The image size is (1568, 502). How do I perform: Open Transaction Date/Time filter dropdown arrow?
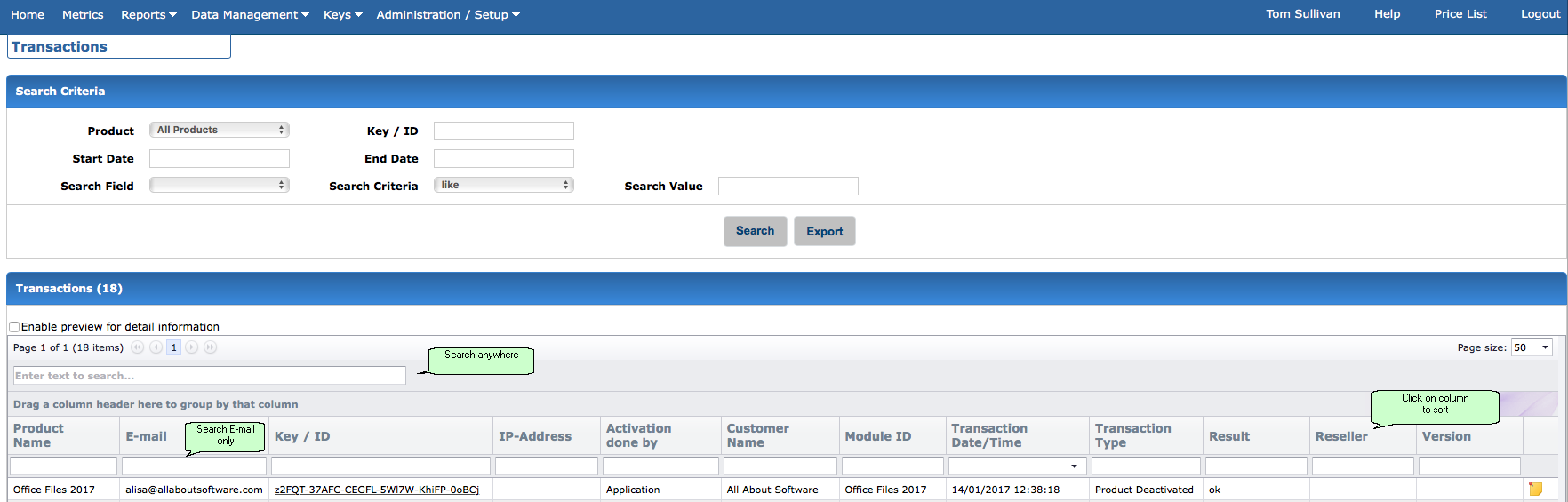(x=1074, y=466)
